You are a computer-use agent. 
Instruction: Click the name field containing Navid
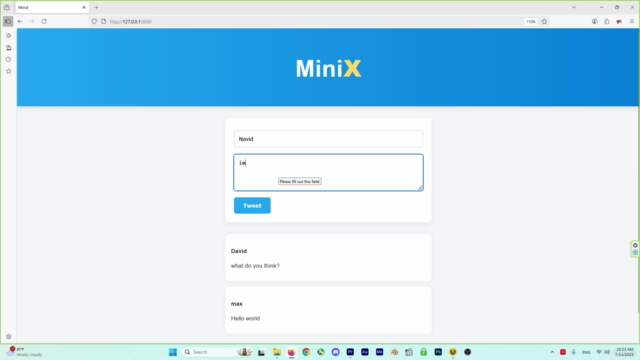[x=328, y=139]
